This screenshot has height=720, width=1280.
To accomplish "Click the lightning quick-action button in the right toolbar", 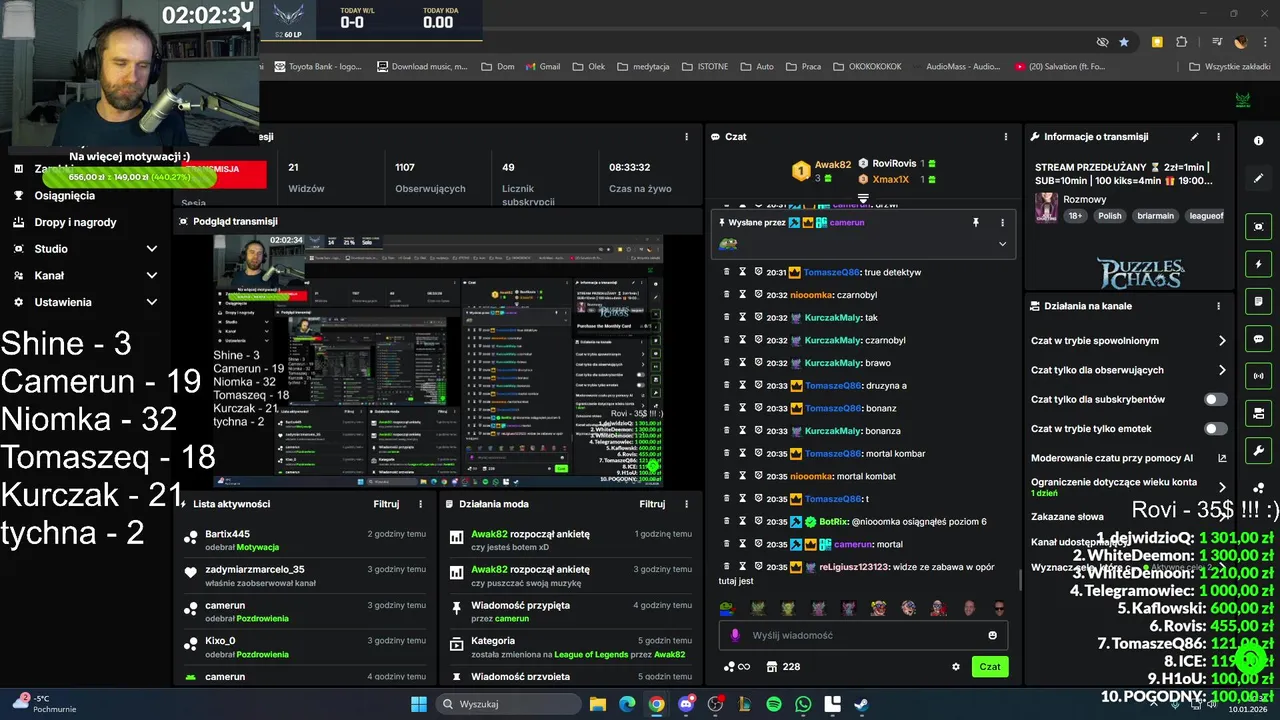I will 1259,264.
